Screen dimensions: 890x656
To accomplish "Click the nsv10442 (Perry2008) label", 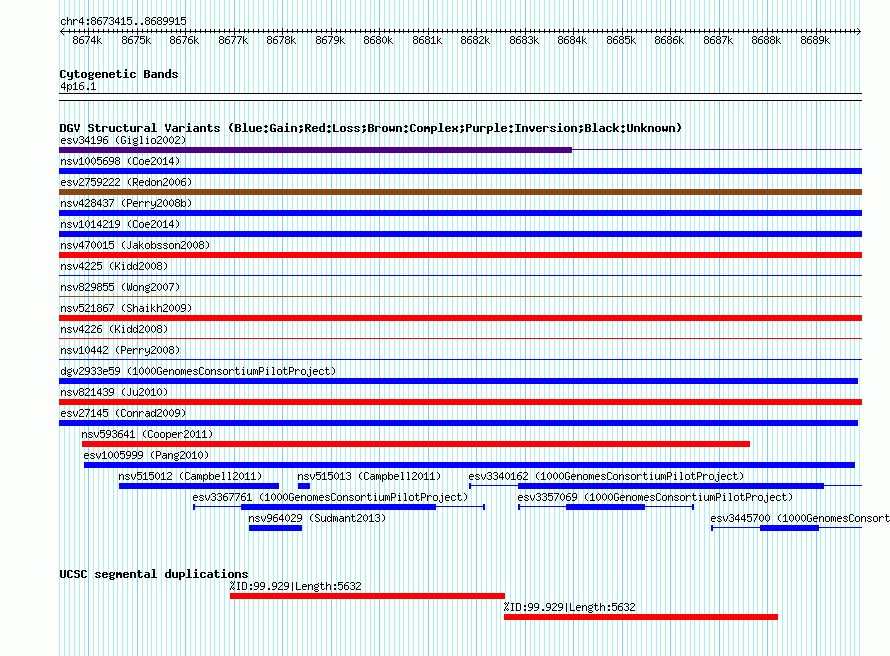I will point(120,350).
